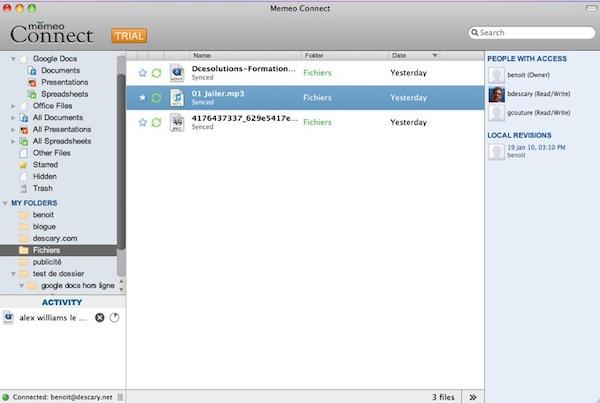
Task: Click activity progress spinner icon
Action: 114,318
